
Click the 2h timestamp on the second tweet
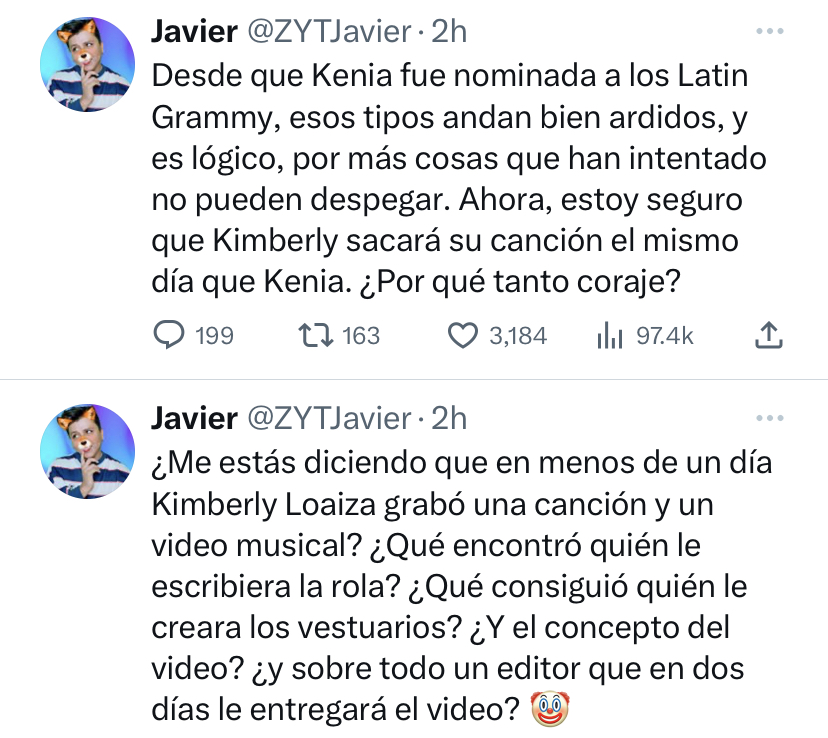point(449,417)
